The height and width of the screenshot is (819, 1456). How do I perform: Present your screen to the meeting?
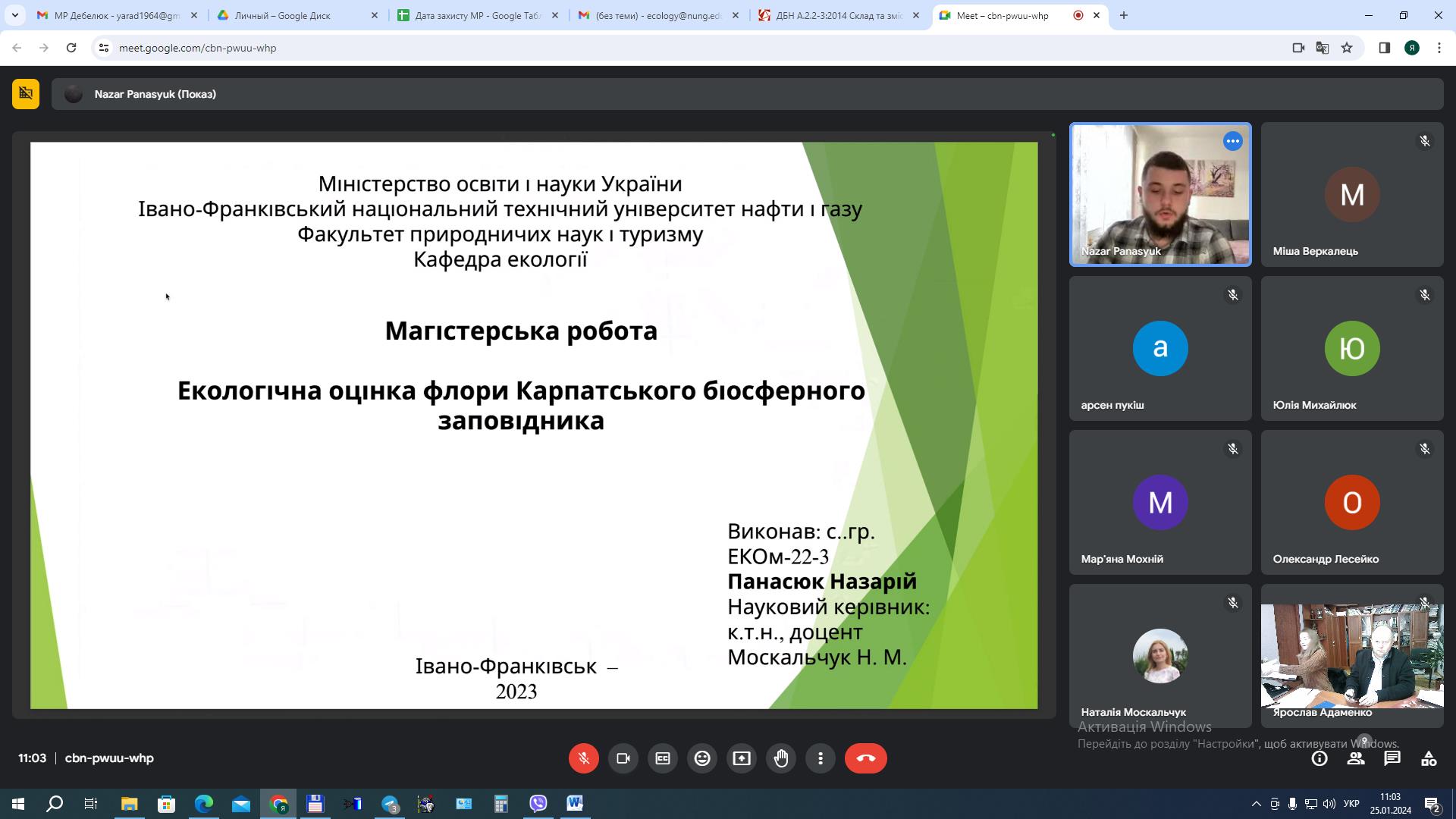tap(742, 758)
